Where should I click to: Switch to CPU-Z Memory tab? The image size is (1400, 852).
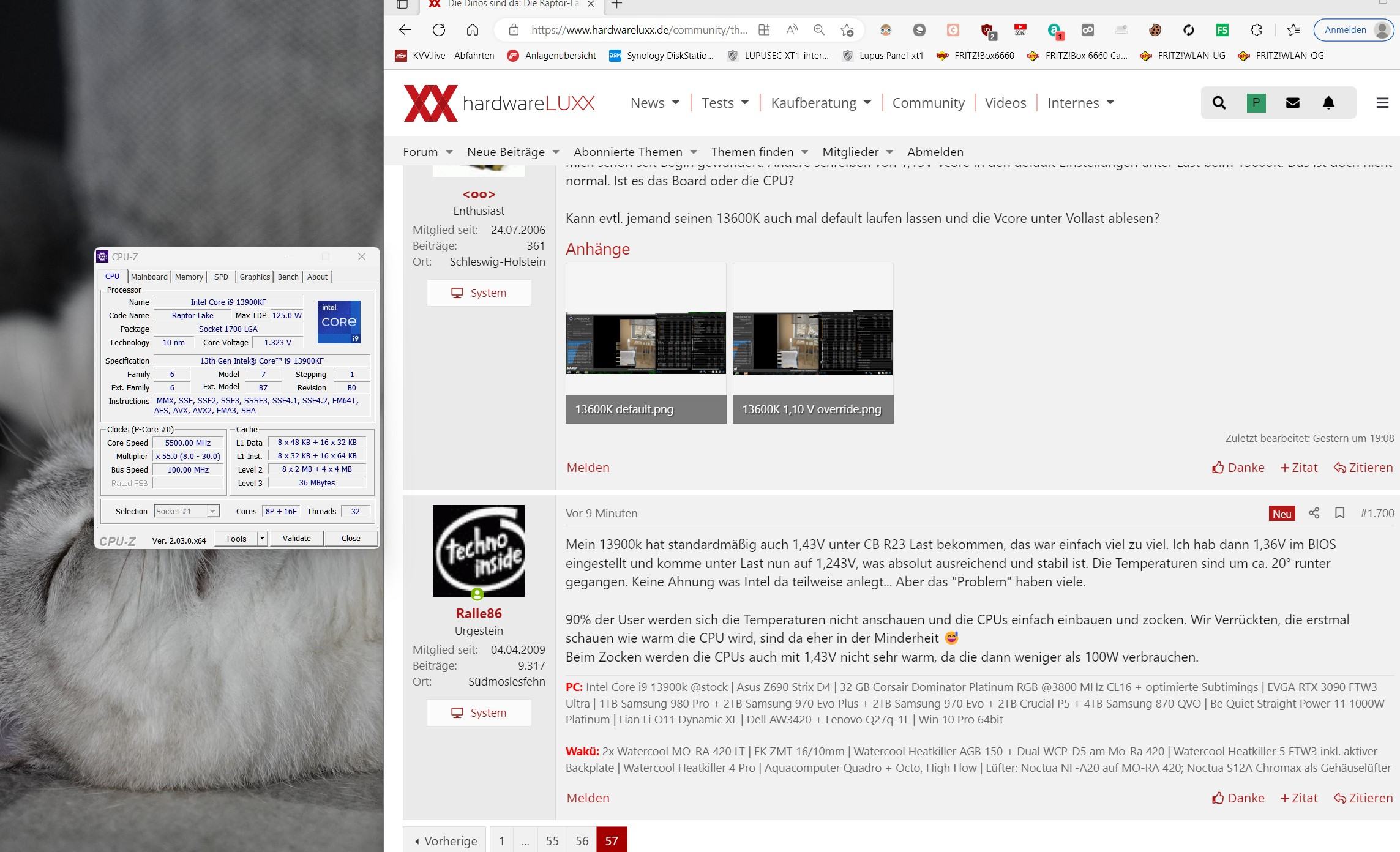[x=189, y=277]
